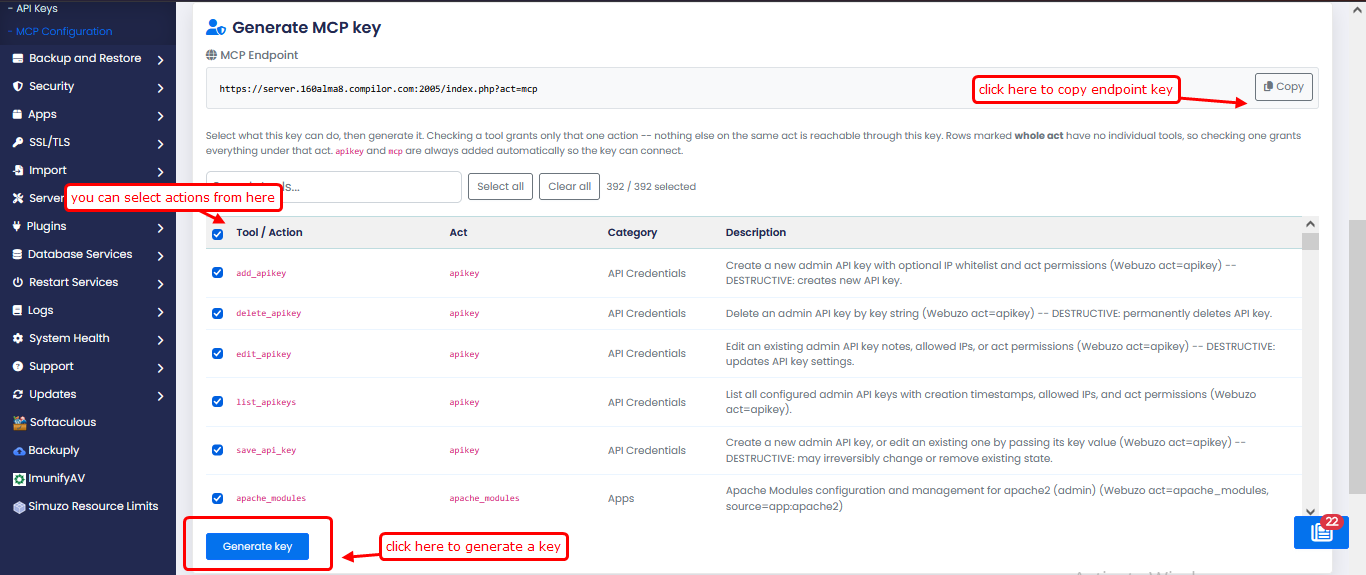This screenshot has width=1366, height=575.
Task: Uncheck the list_apikeys checkbox
Action: [217, 401]
